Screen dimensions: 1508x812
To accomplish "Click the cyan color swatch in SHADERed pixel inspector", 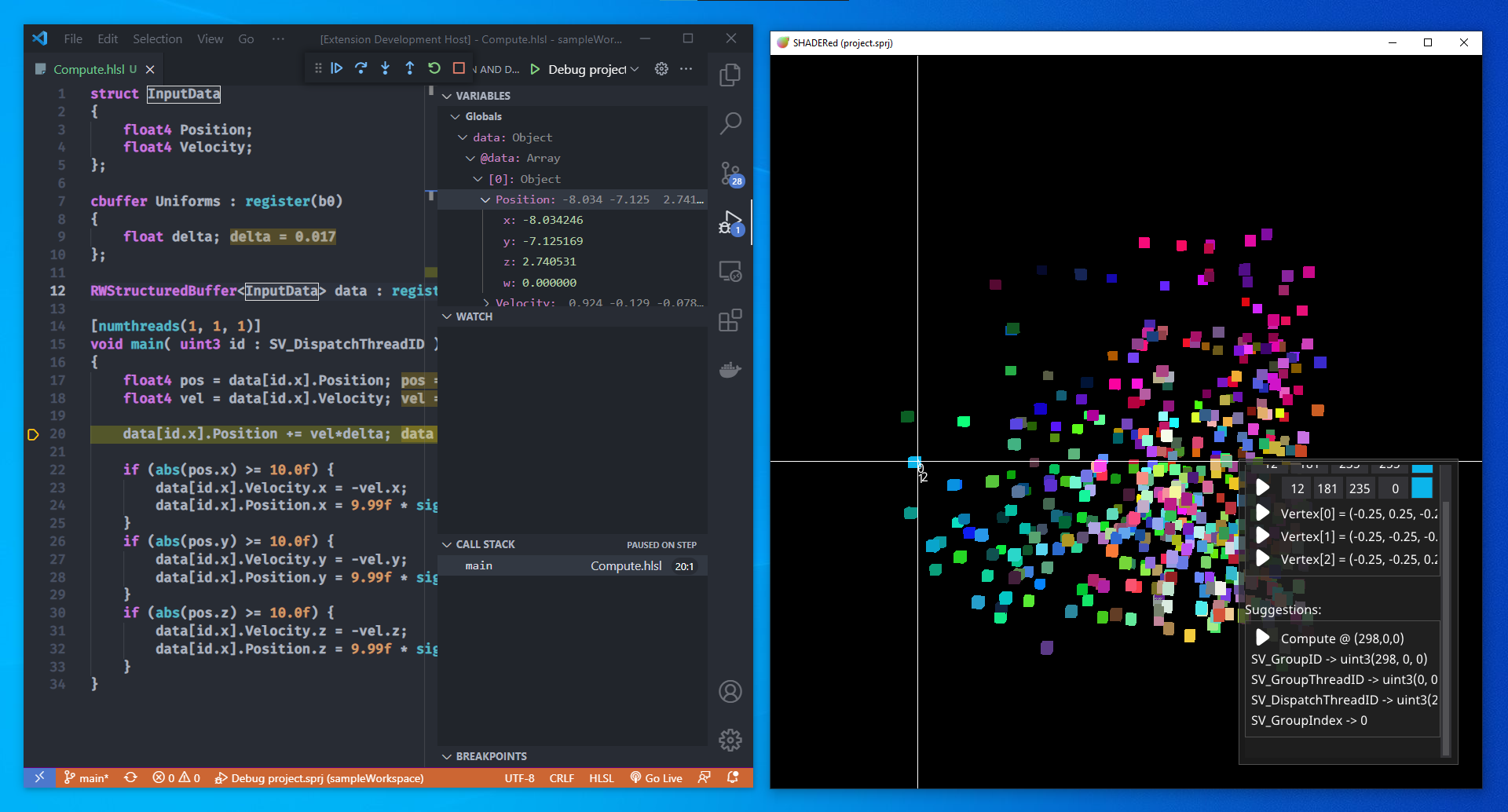I will tap(1422, 488).
